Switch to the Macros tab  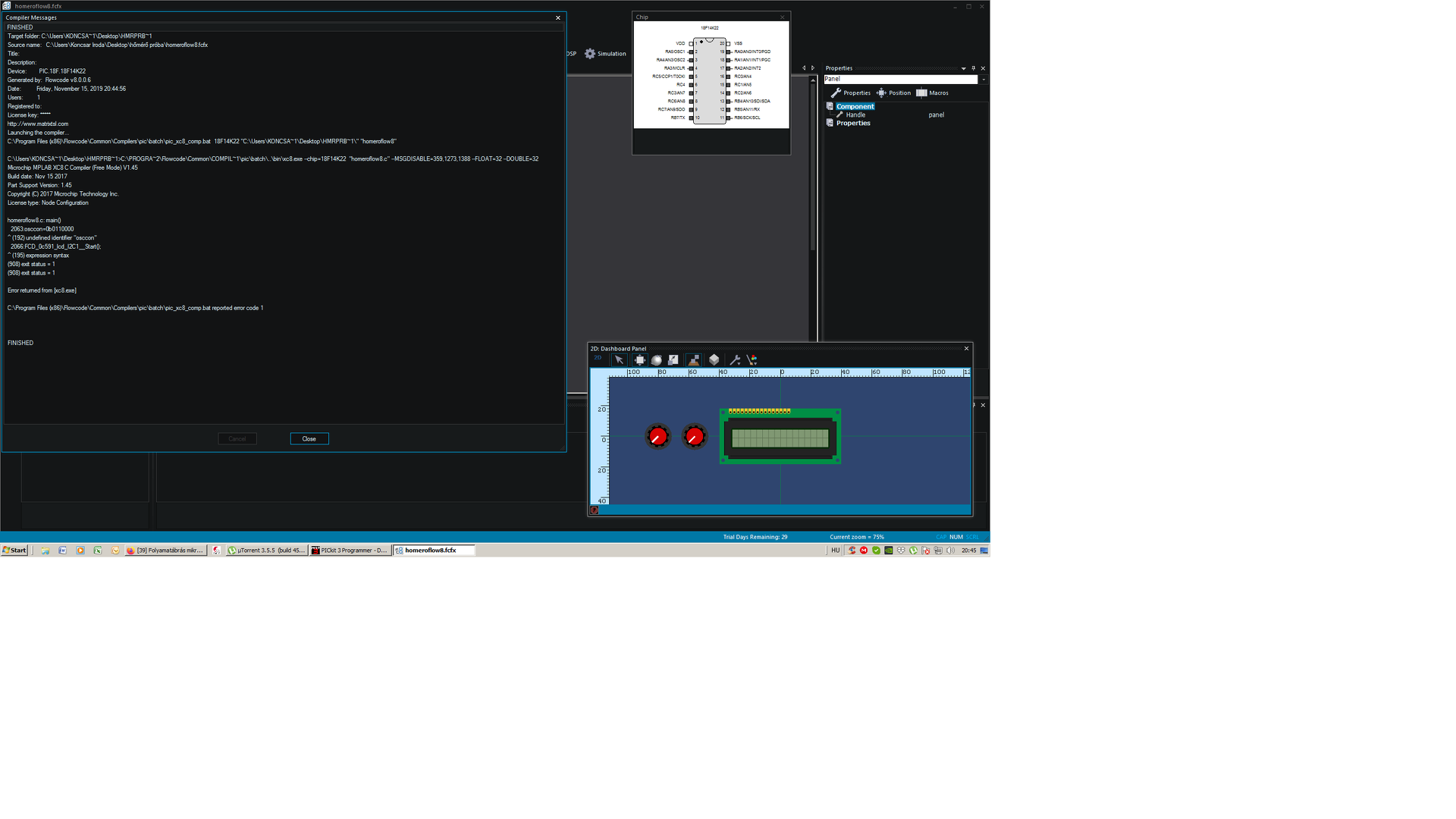[x=932, y=93]
